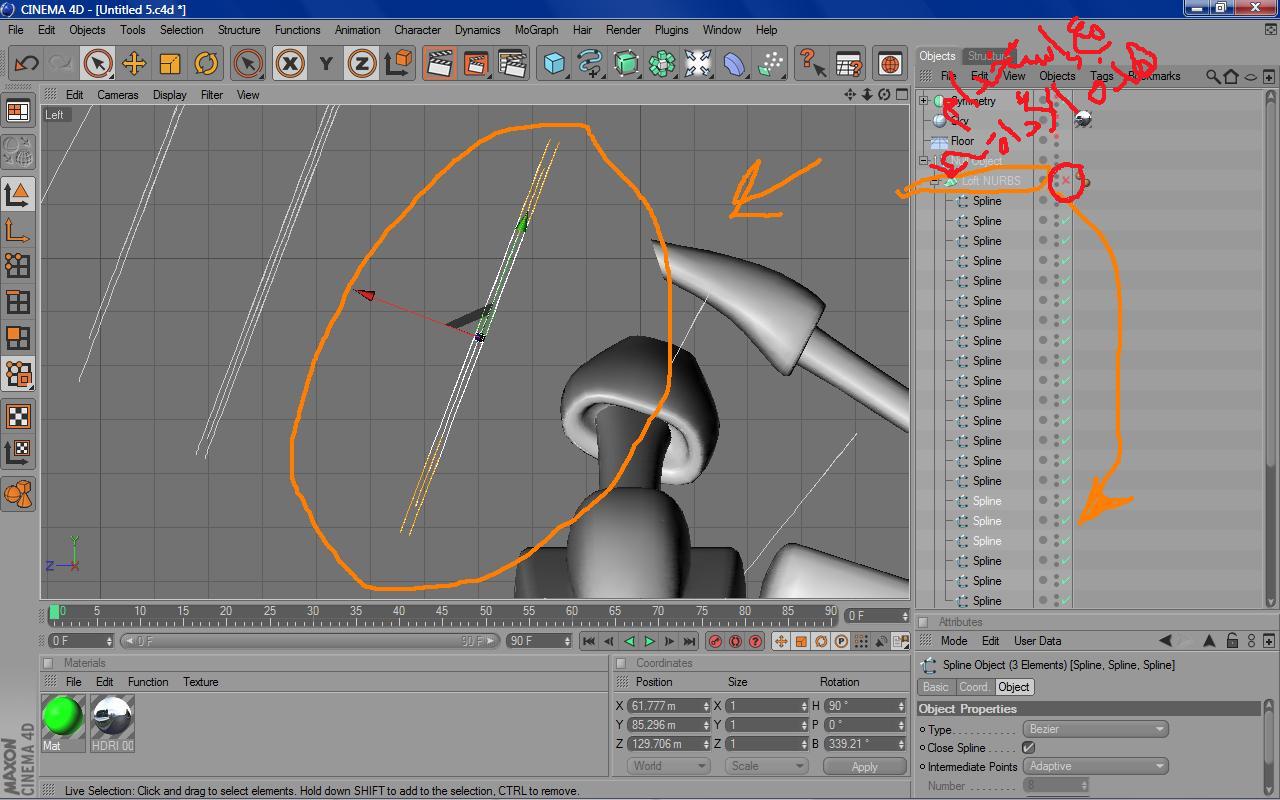Click the Help pointer icon
Image resolution: width=1280 pixels, height=800 pixels.
coord(812,63)
